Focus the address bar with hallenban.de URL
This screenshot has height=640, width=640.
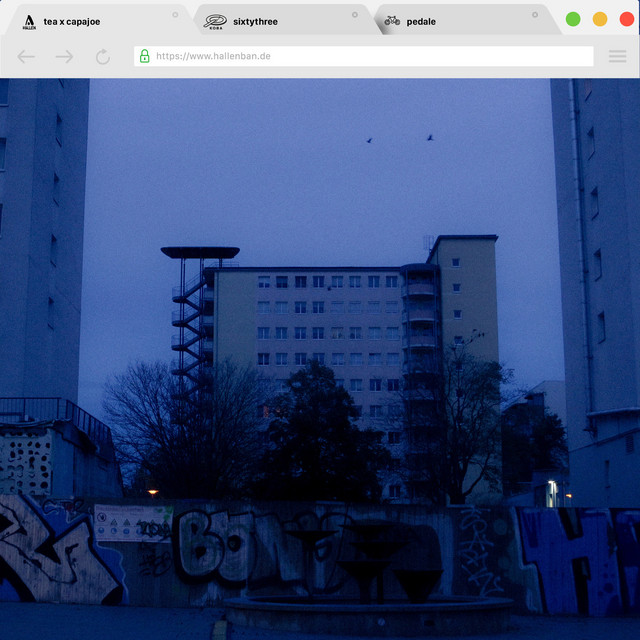[x=363, y=56]
